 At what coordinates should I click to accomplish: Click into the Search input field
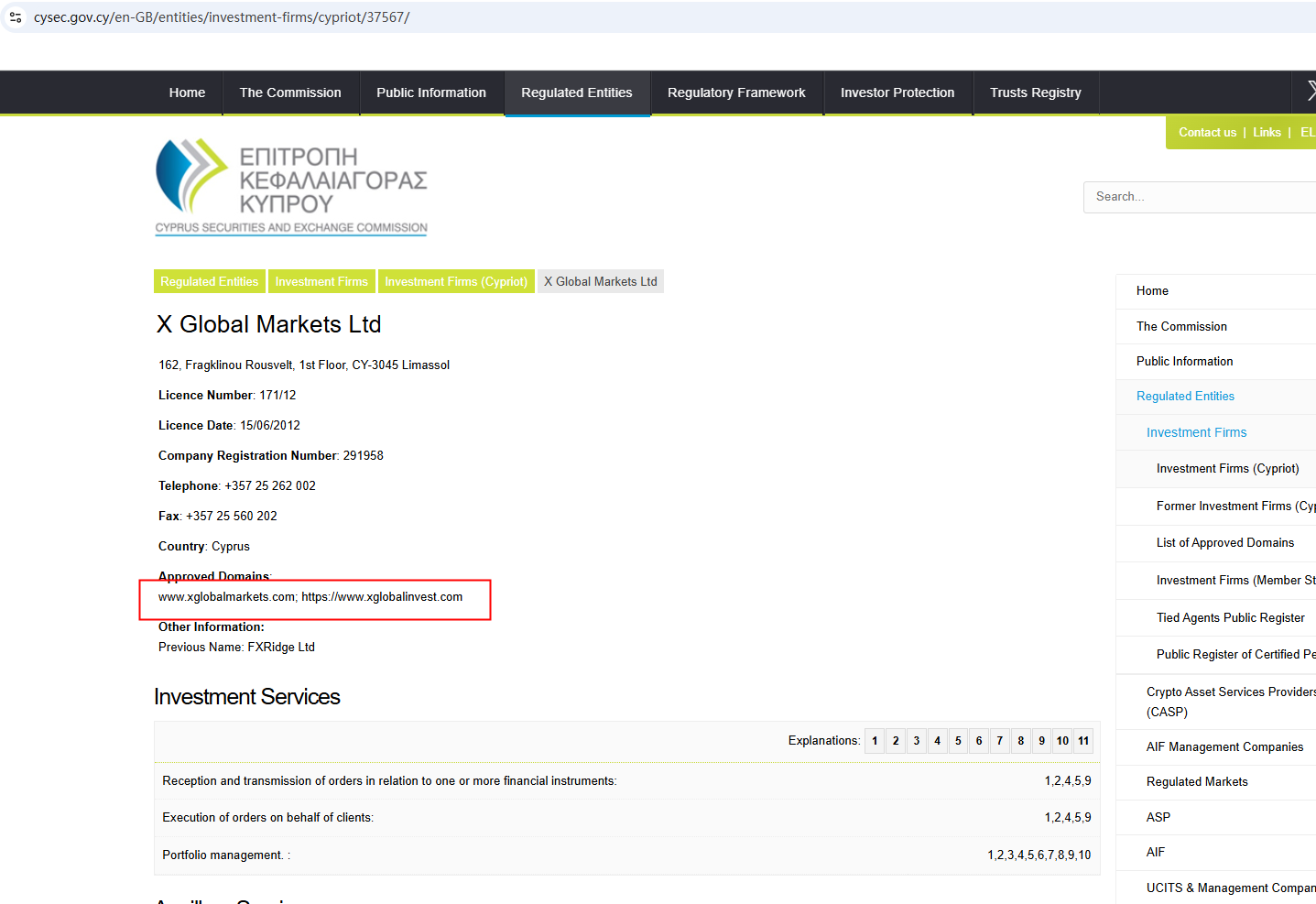tap(1200, 197)
